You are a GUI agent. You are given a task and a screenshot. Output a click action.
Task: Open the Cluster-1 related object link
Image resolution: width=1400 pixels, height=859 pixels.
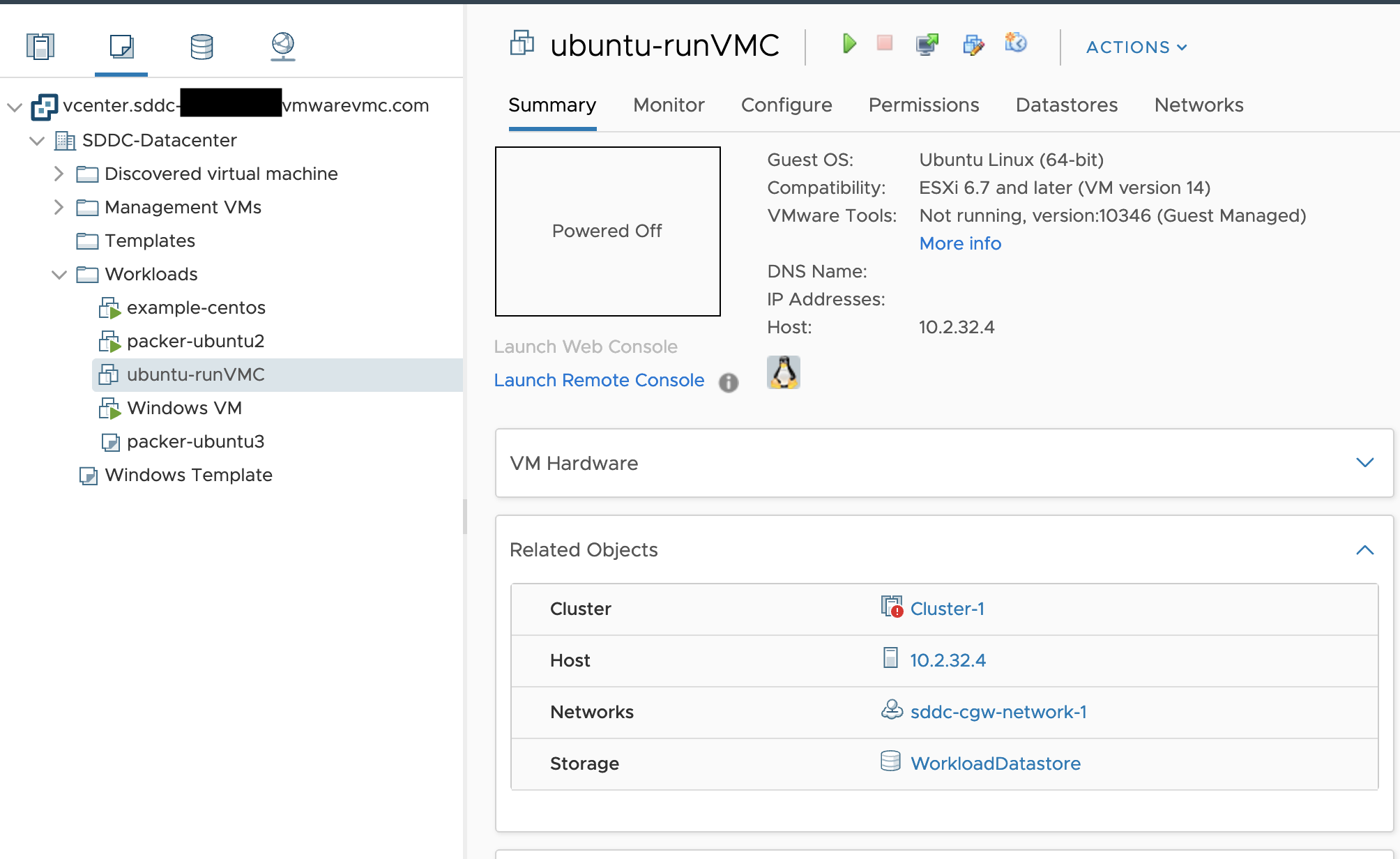(947, 608)
